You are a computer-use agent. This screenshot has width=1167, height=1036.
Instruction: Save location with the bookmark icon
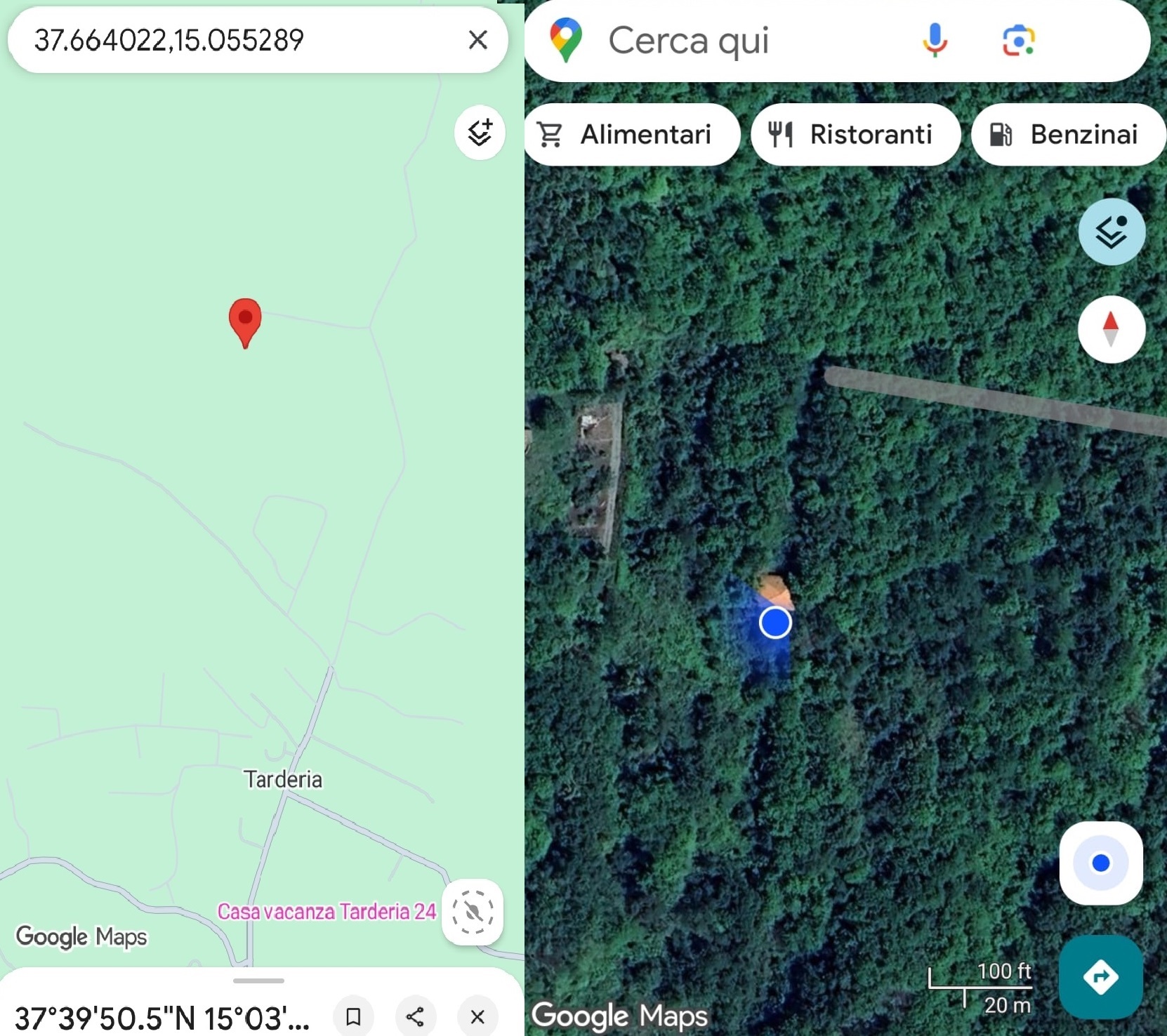pyautogui.click(x=353, y=1016)
